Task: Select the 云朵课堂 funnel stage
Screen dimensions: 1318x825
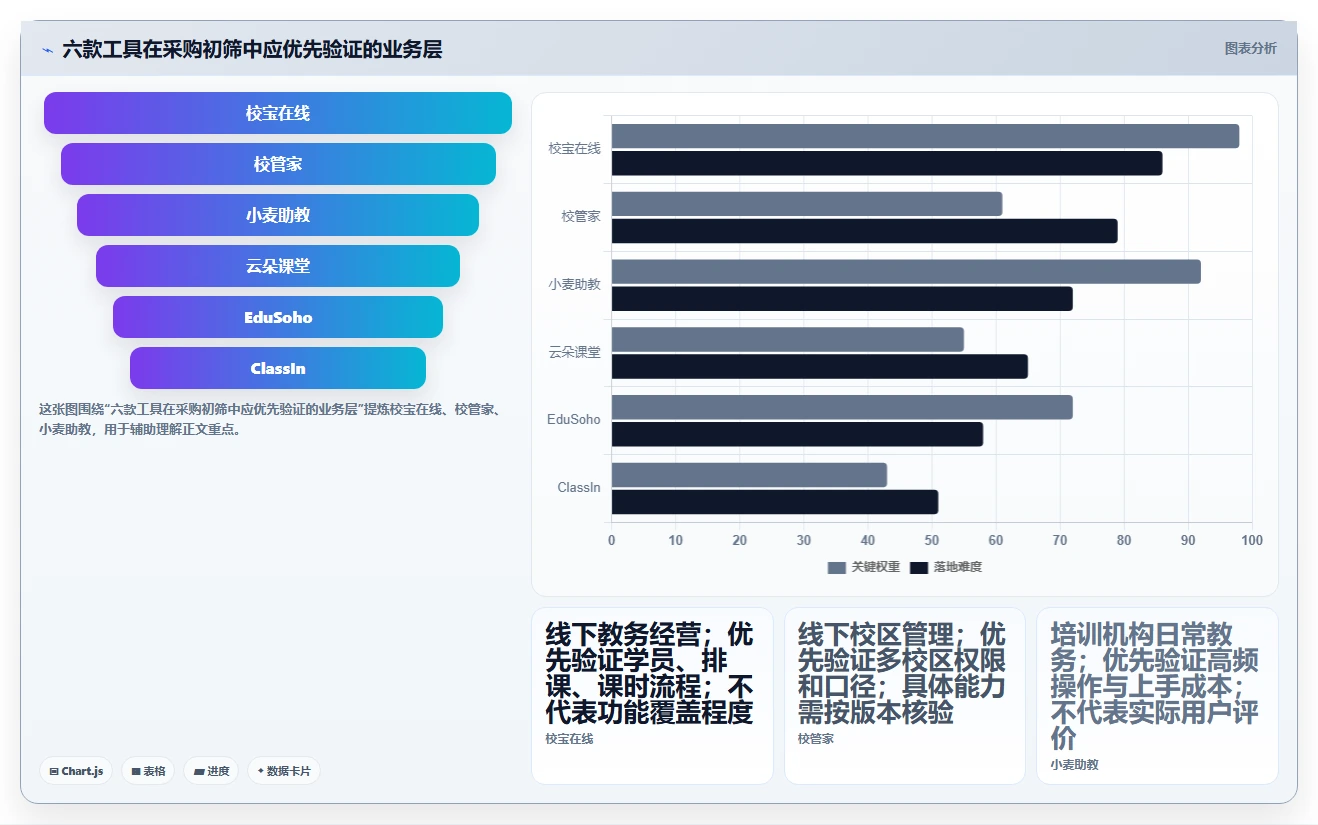Action: pyautogui.click(x=278, y=266)
